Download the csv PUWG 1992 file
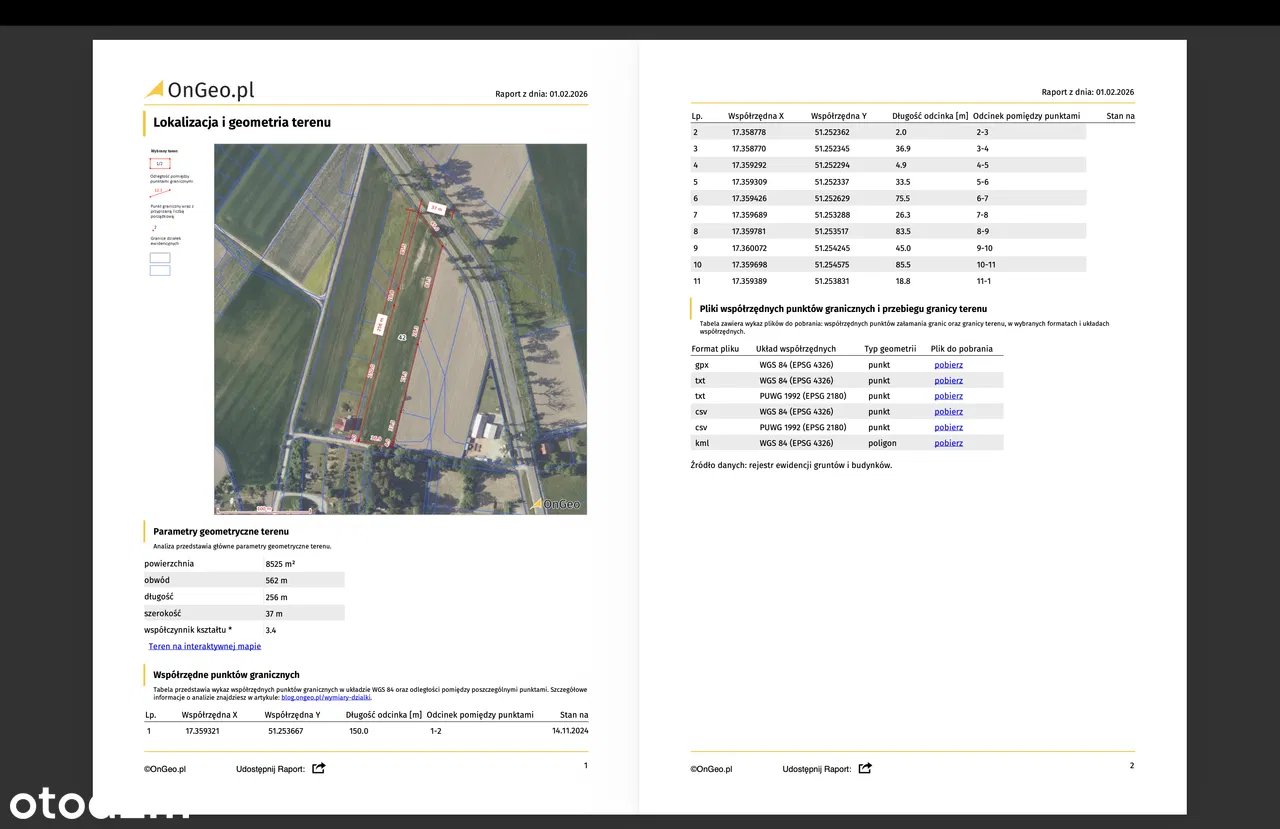This screenshot has height=829, width=1280. click(x=948, y=427)
